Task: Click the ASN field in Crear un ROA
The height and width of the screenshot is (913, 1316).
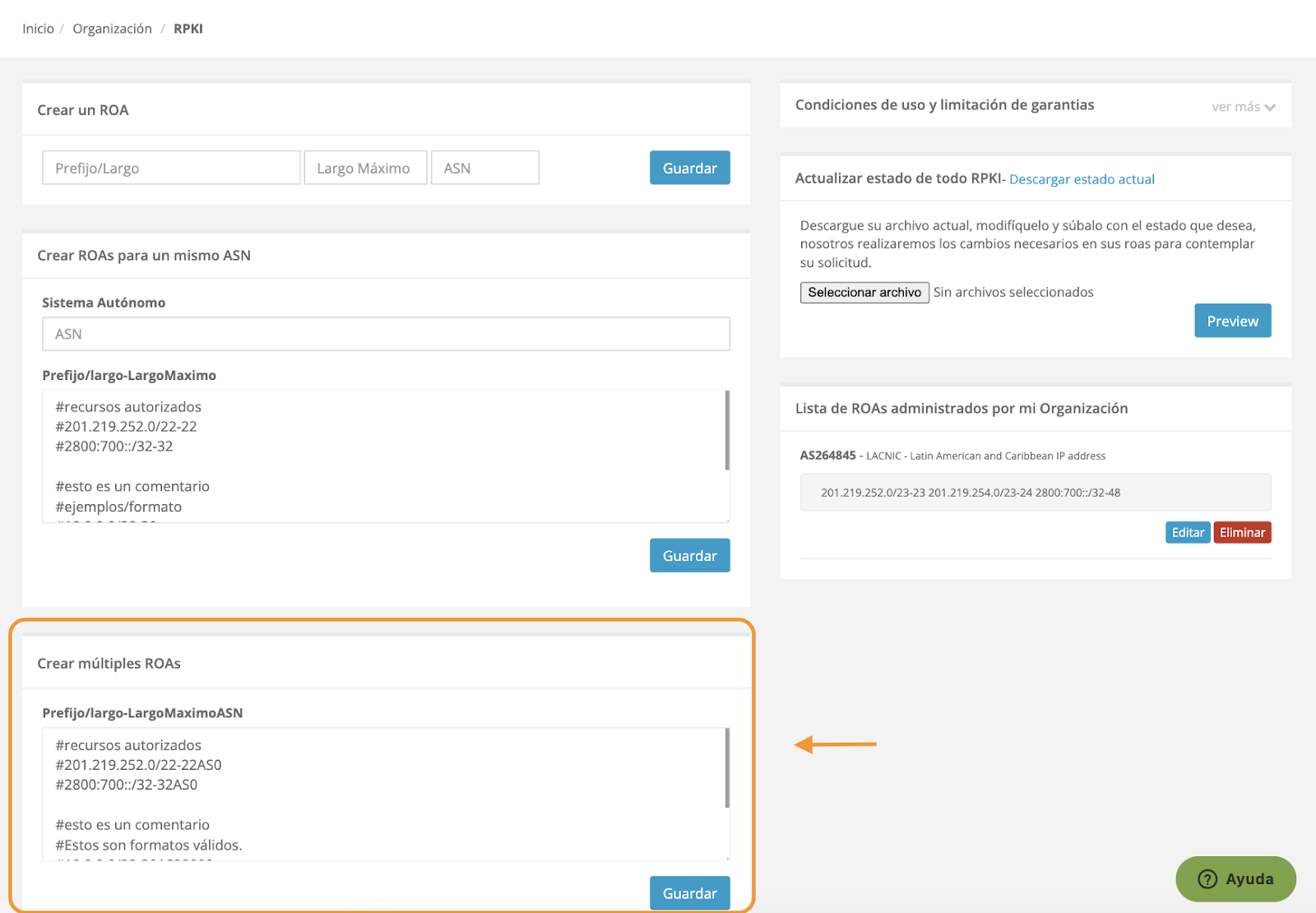Action: click(484, 168)
